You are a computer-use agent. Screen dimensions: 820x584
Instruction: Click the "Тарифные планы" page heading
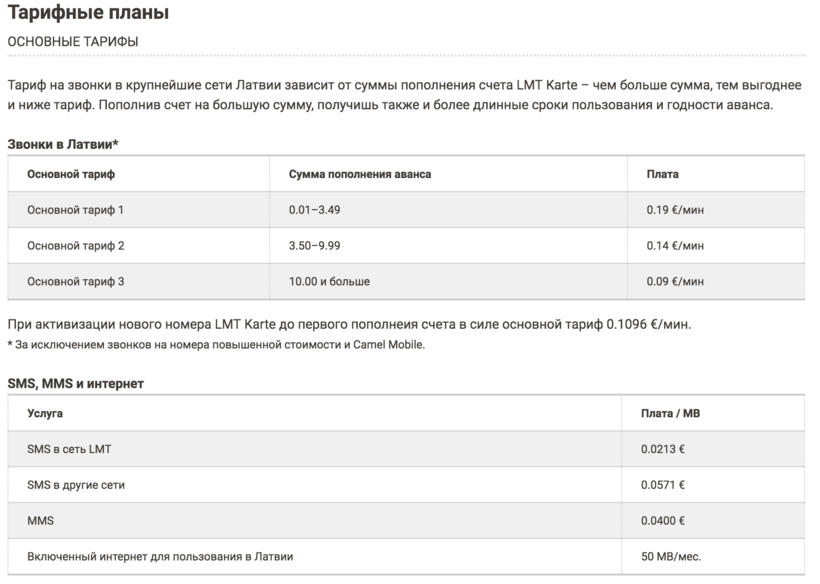coord(88,14)
